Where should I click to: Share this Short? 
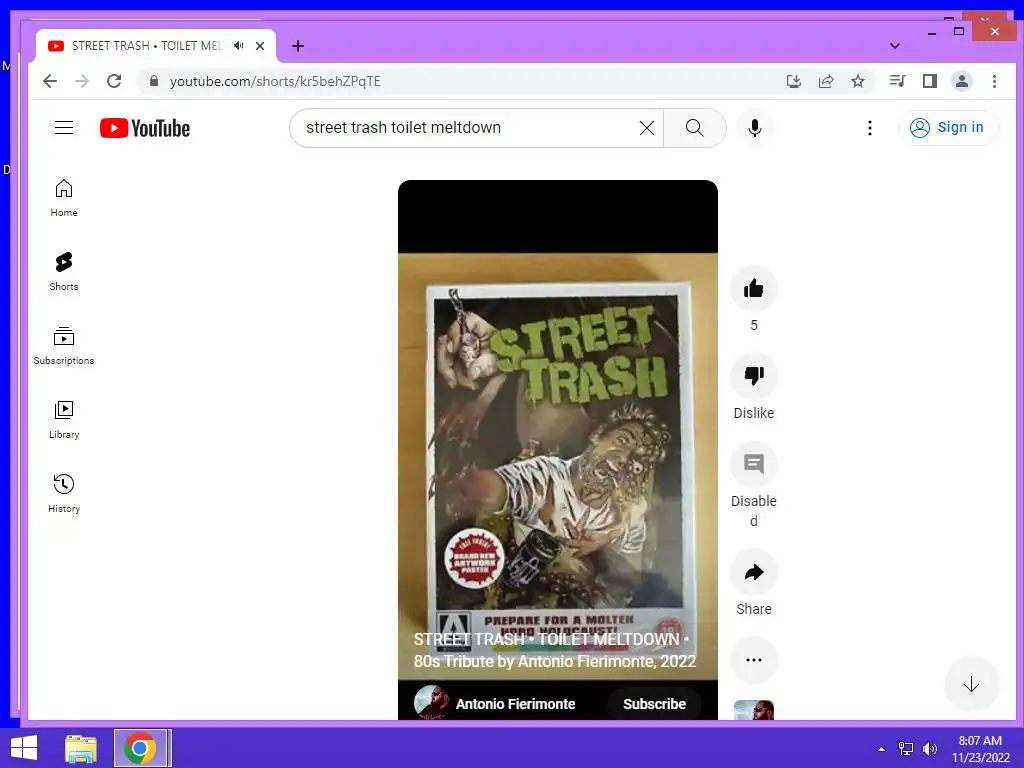tap(754, 572)
